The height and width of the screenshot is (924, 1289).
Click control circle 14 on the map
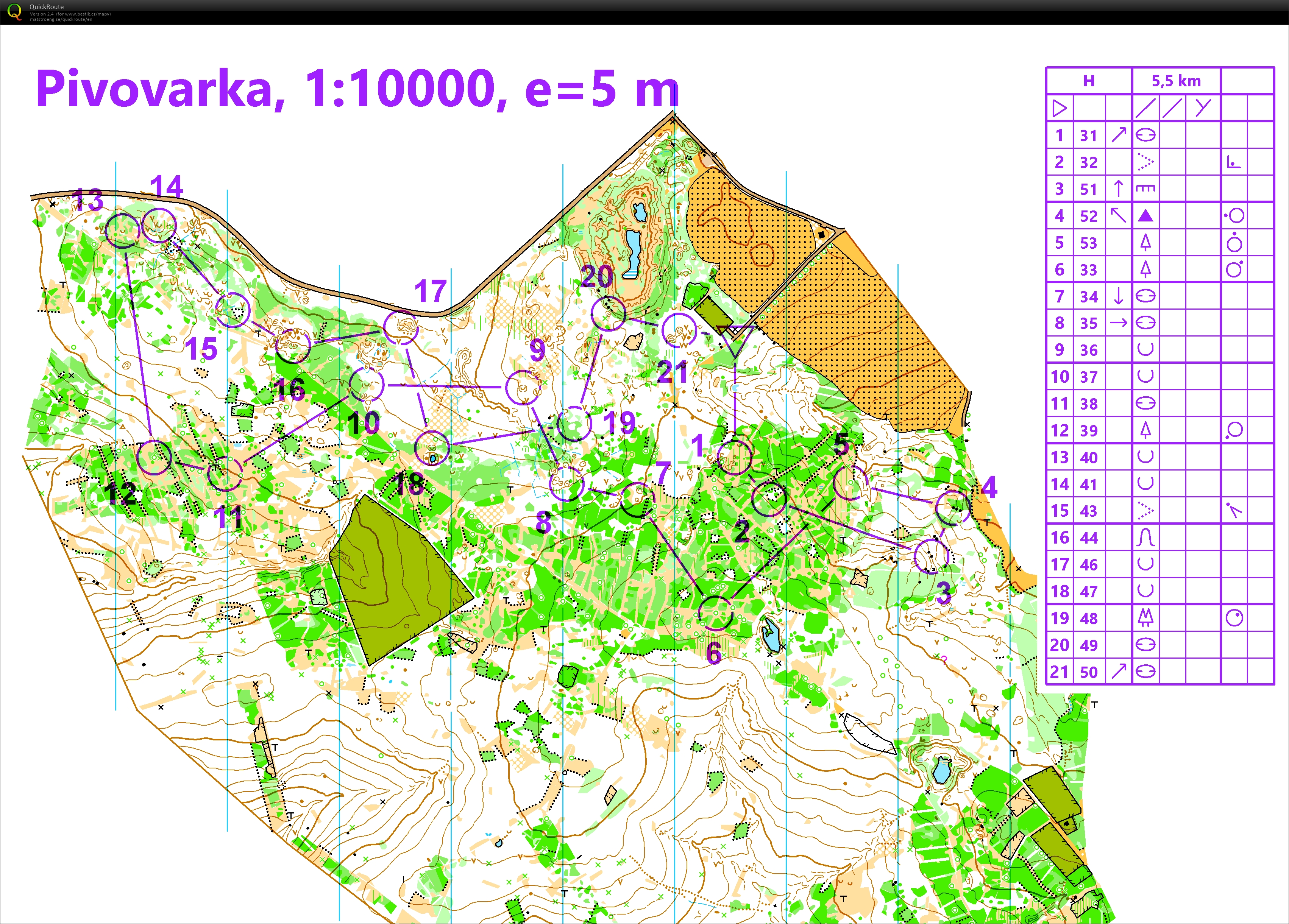159,226
